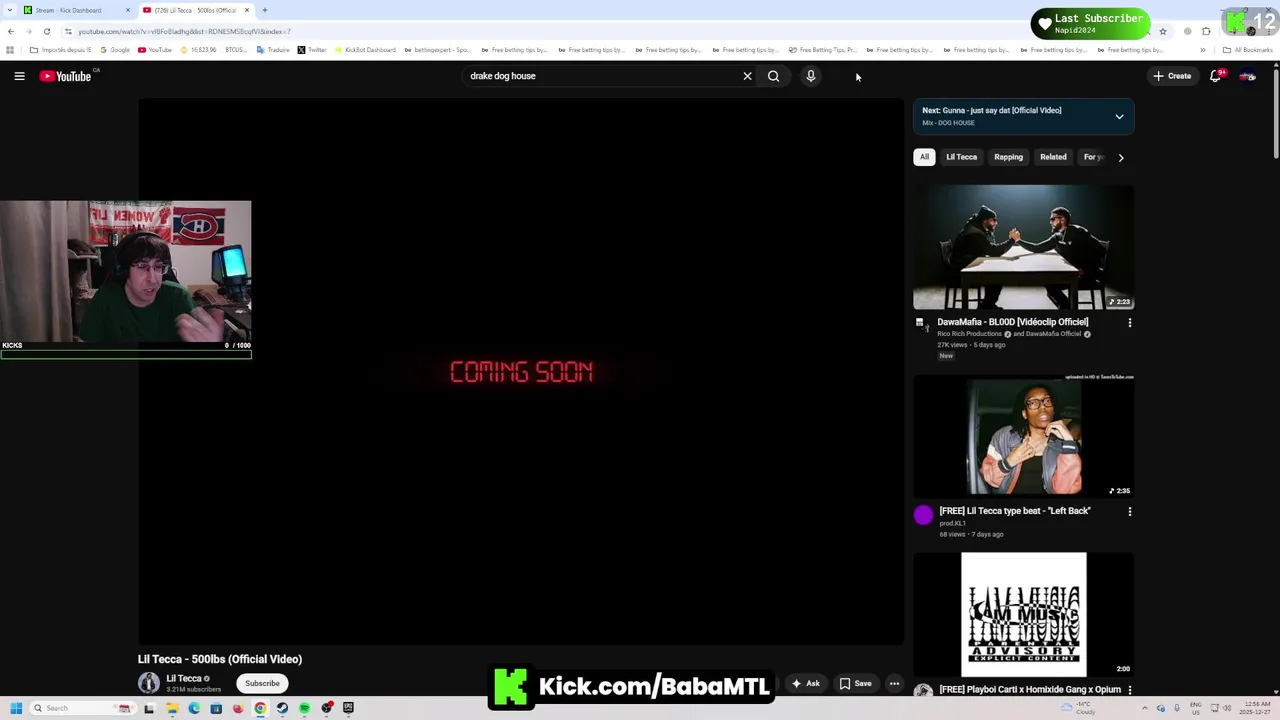The width and height of the screenshot is (1280, 720).
Task: Open taskbar clock and date
Action: (1253, 708)
